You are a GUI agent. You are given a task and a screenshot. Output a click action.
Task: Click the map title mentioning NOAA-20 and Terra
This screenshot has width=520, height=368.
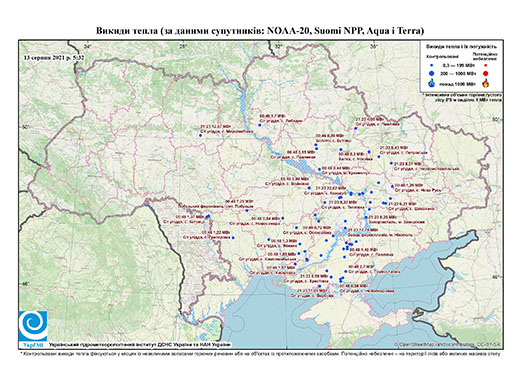[x=260, y=31]
